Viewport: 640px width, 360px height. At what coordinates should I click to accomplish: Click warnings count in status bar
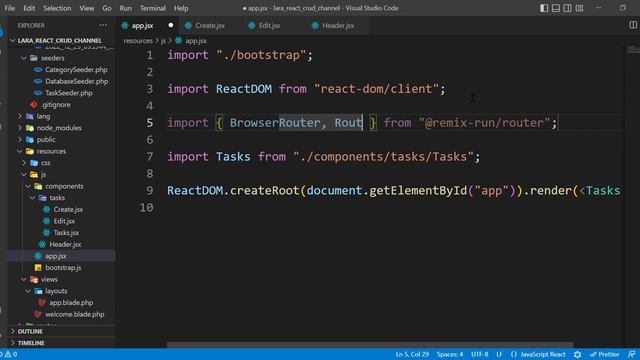(x=11, y=354)
